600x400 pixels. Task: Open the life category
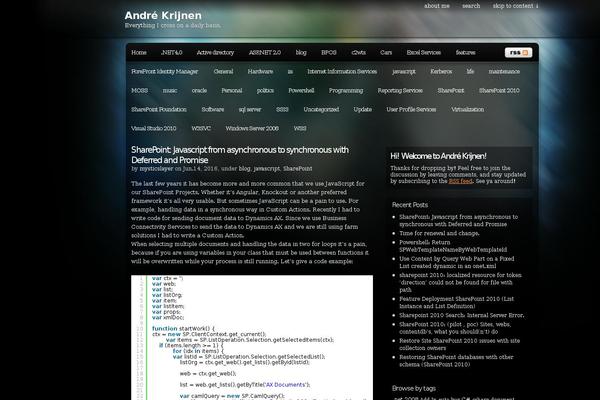point(470,71)
